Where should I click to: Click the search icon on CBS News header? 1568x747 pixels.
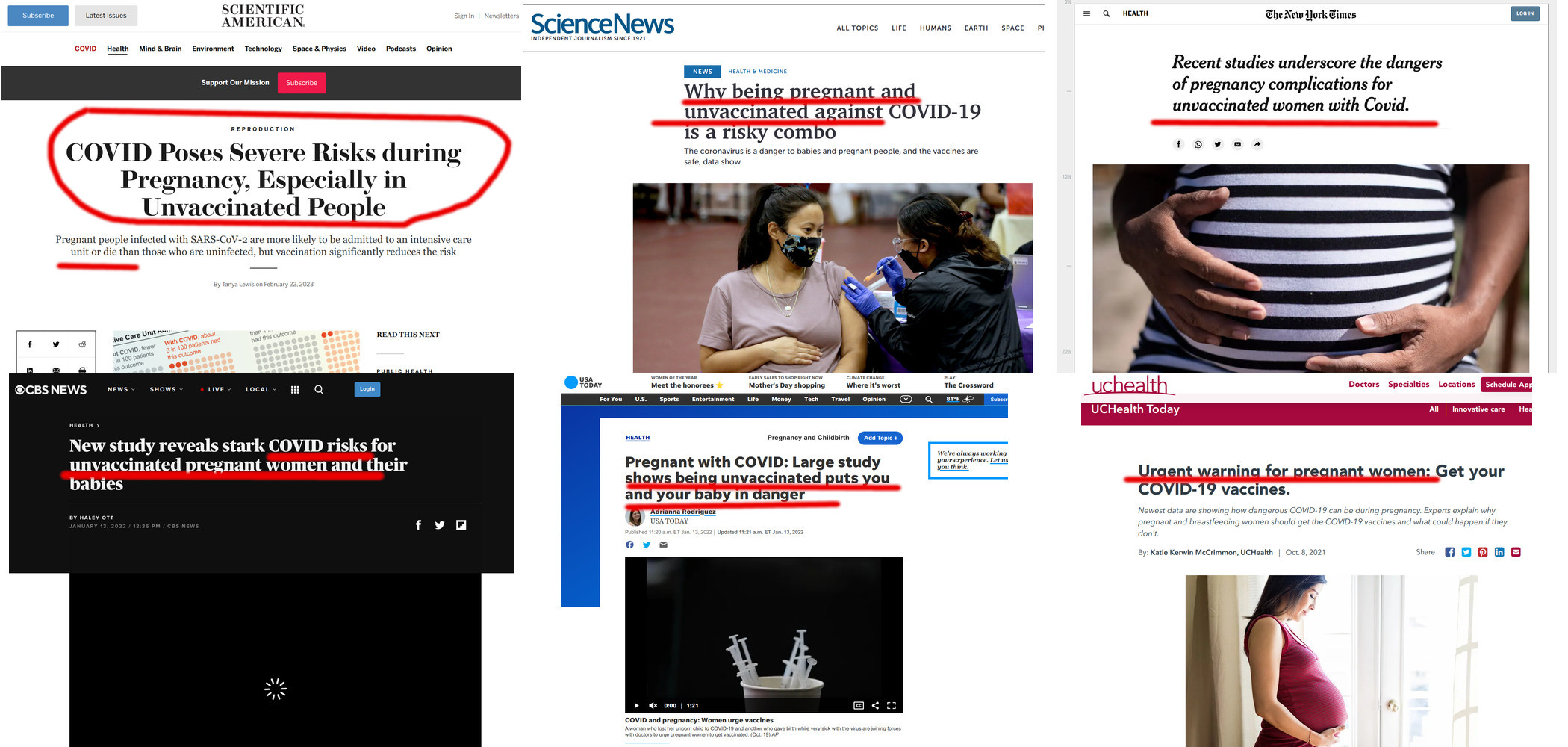tap(319, 389)
